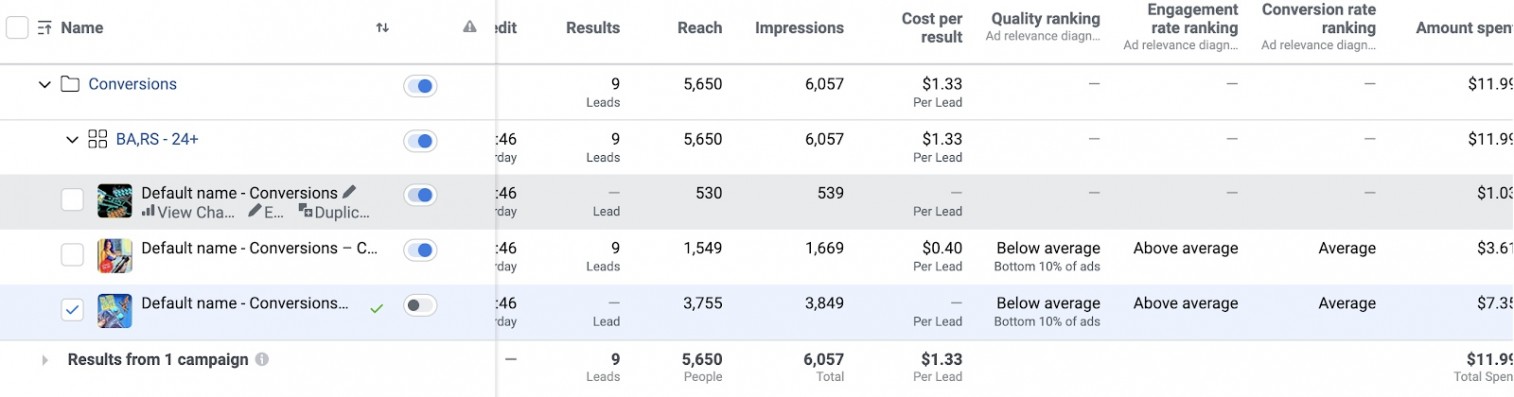Click the pencil edit icon beside first ad name
The image size is (1514, 397).
click(349, 192)
